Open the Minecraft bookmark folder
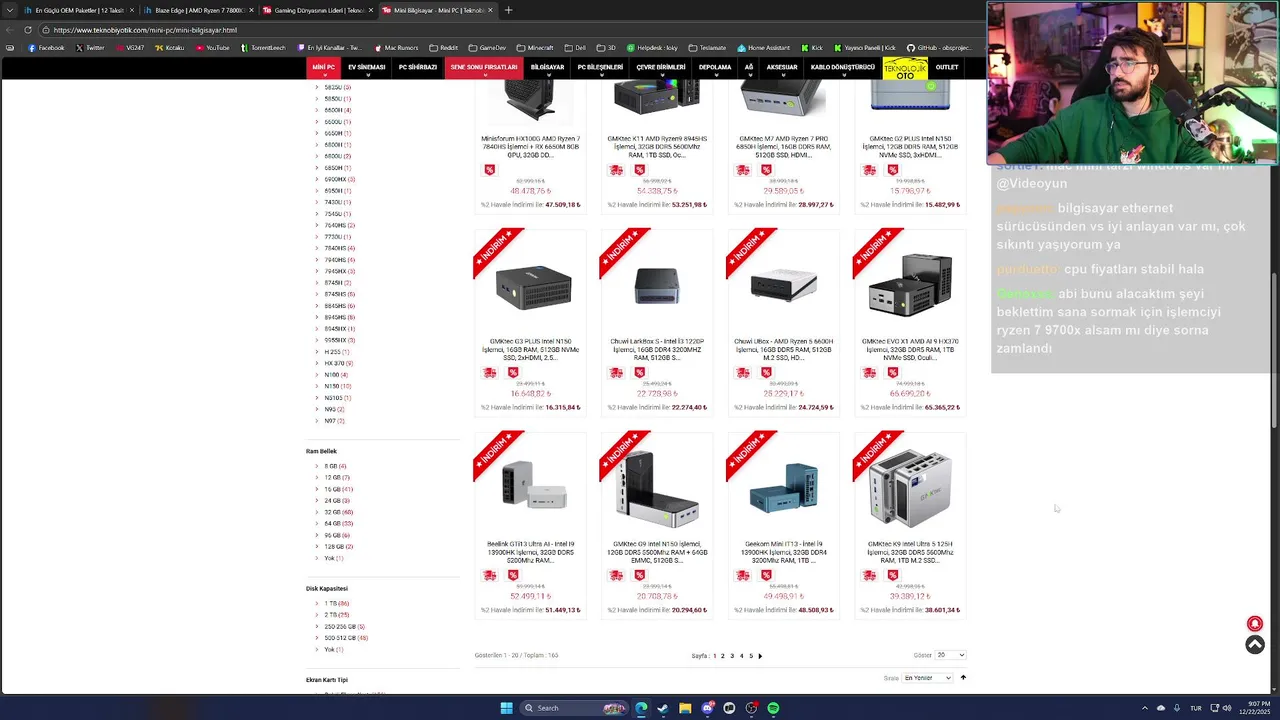The width and height of the screenshot is (1280, 720). (534, 48)
